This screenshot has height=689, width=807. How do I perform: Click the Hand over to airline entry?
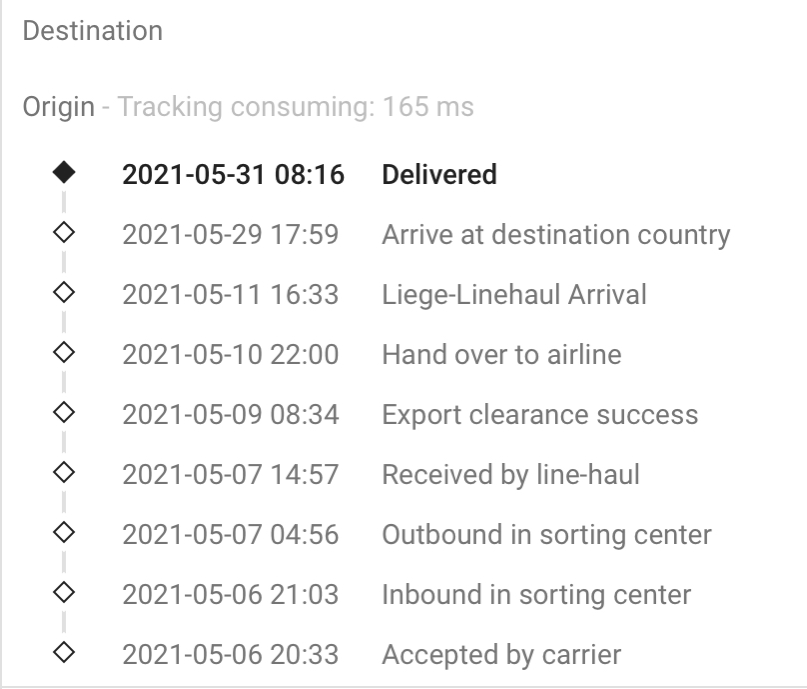coord(501,355)
